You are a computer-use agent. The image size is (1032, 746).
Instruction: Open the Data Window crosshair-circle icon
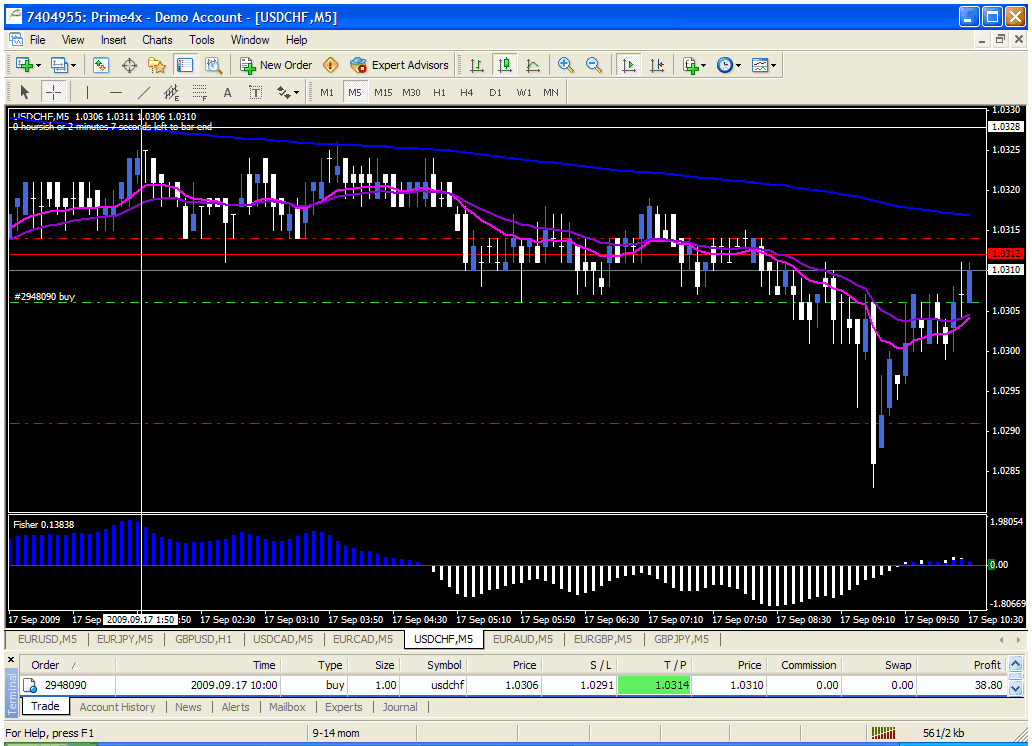[x=129, y=65]
